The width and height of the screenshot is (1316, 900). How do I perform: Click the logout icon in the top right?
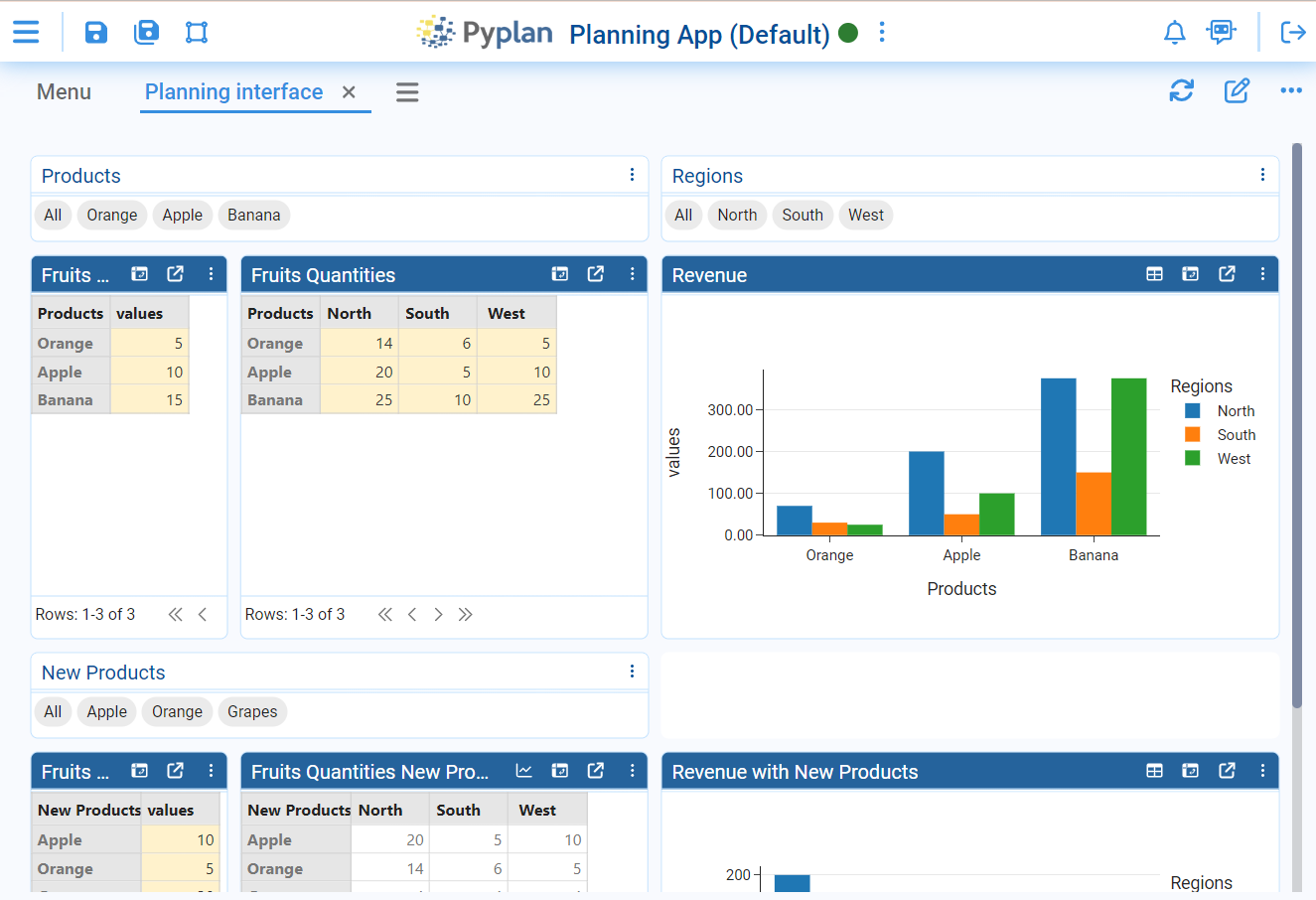(1293, 32)
